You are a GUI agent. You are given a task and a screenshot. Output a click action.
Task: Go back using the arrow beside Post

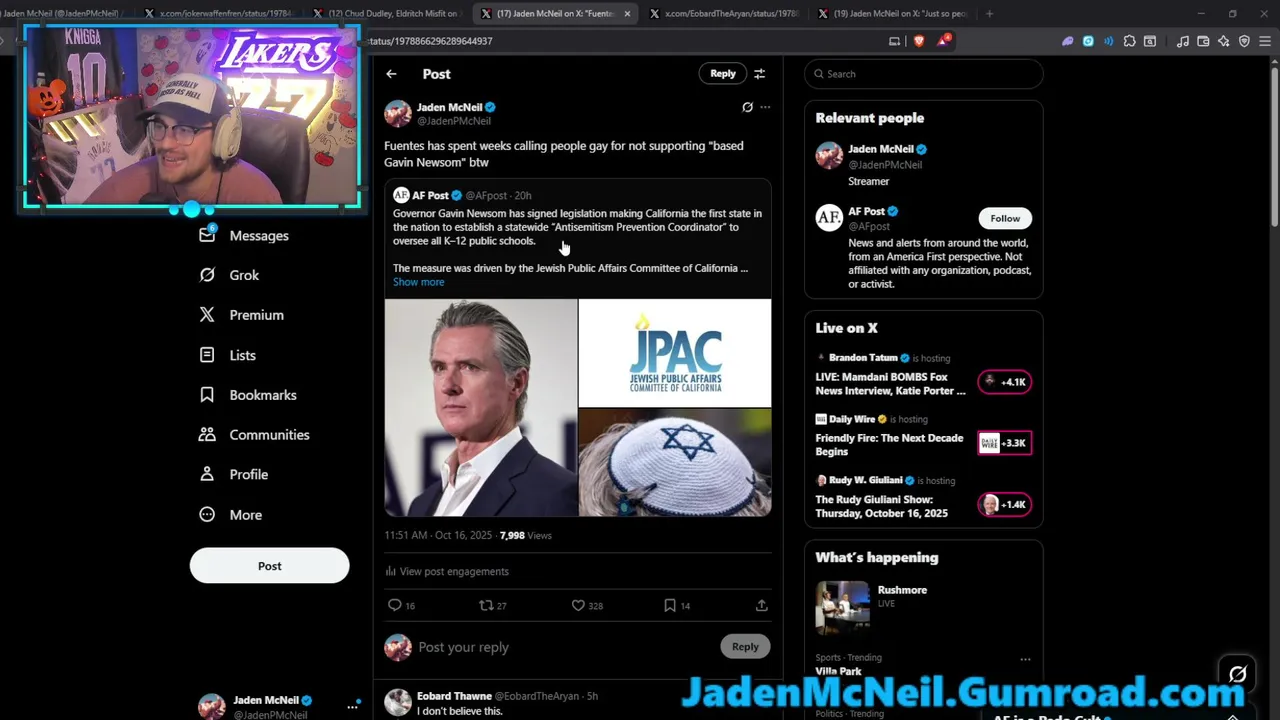[391, 74]
